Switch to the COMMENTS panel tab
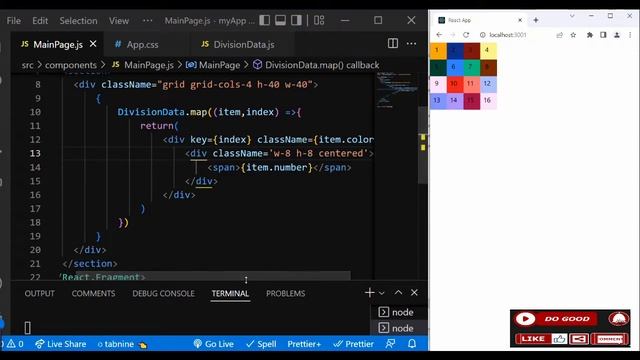This screenshot has width=640, height=360. coord(93,293)
